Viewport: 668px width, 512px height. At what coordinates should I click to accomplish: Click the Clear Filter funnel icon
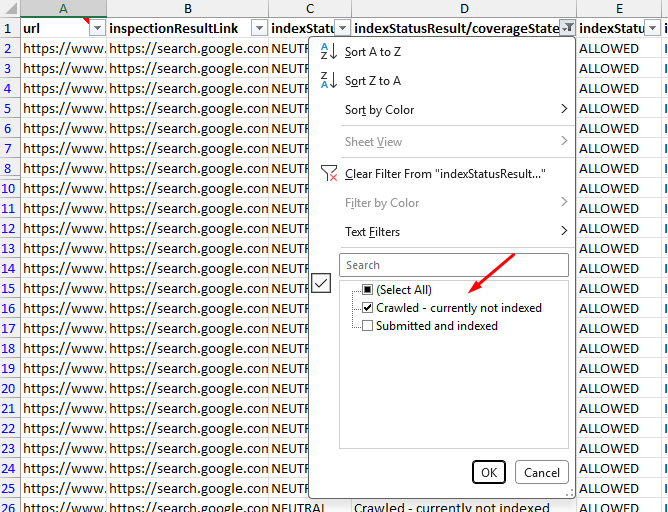(329, 173)
